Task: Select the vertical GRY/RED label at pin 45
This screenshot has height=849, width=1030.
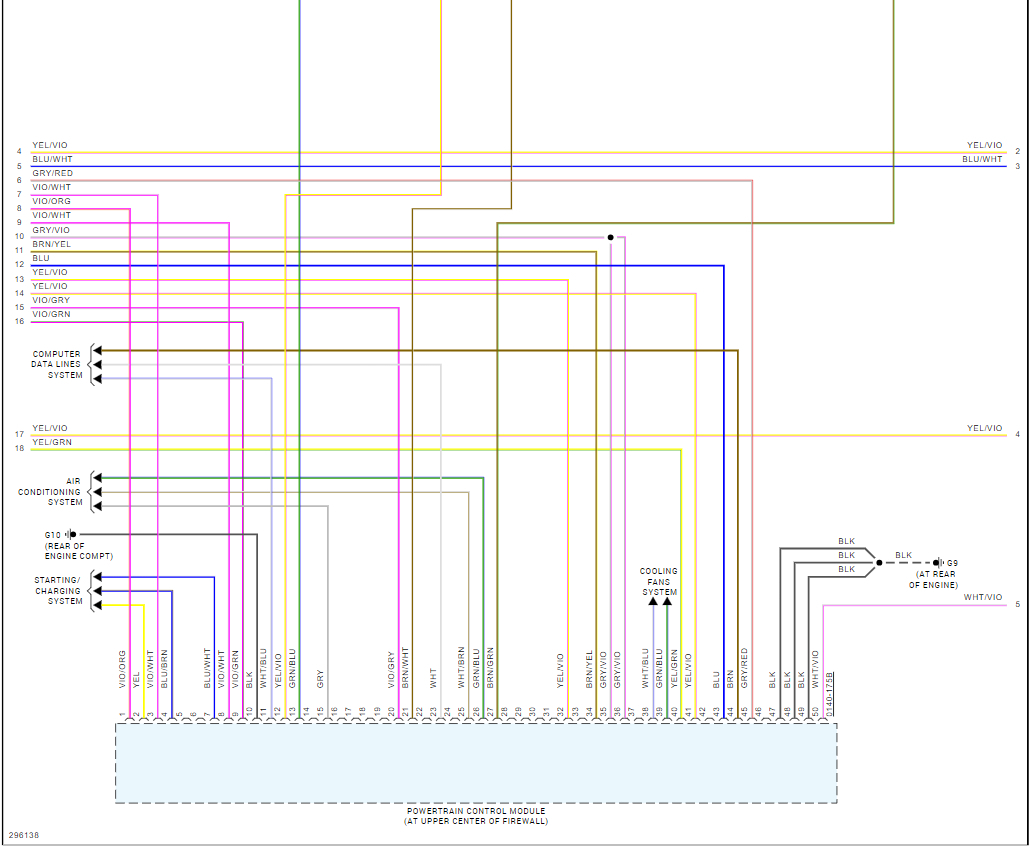Action: [744, 668]
